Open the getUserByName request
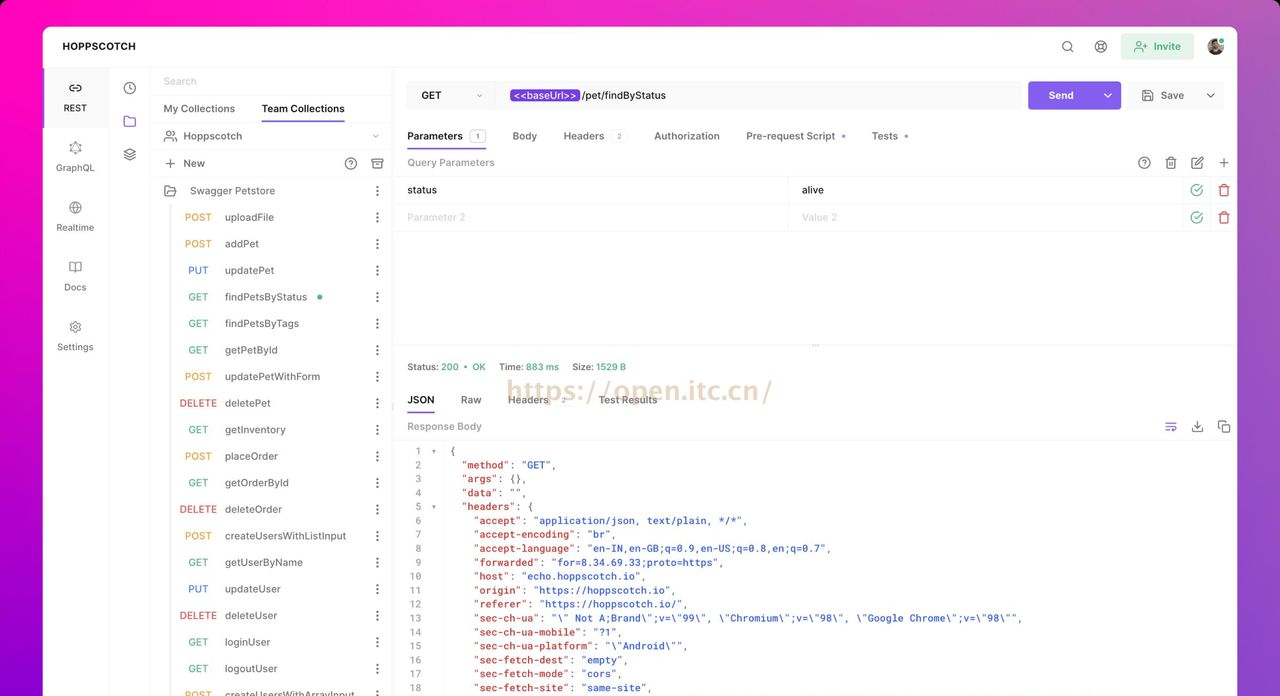Screen dimensions: 1280x696 [x=264, y=562]
